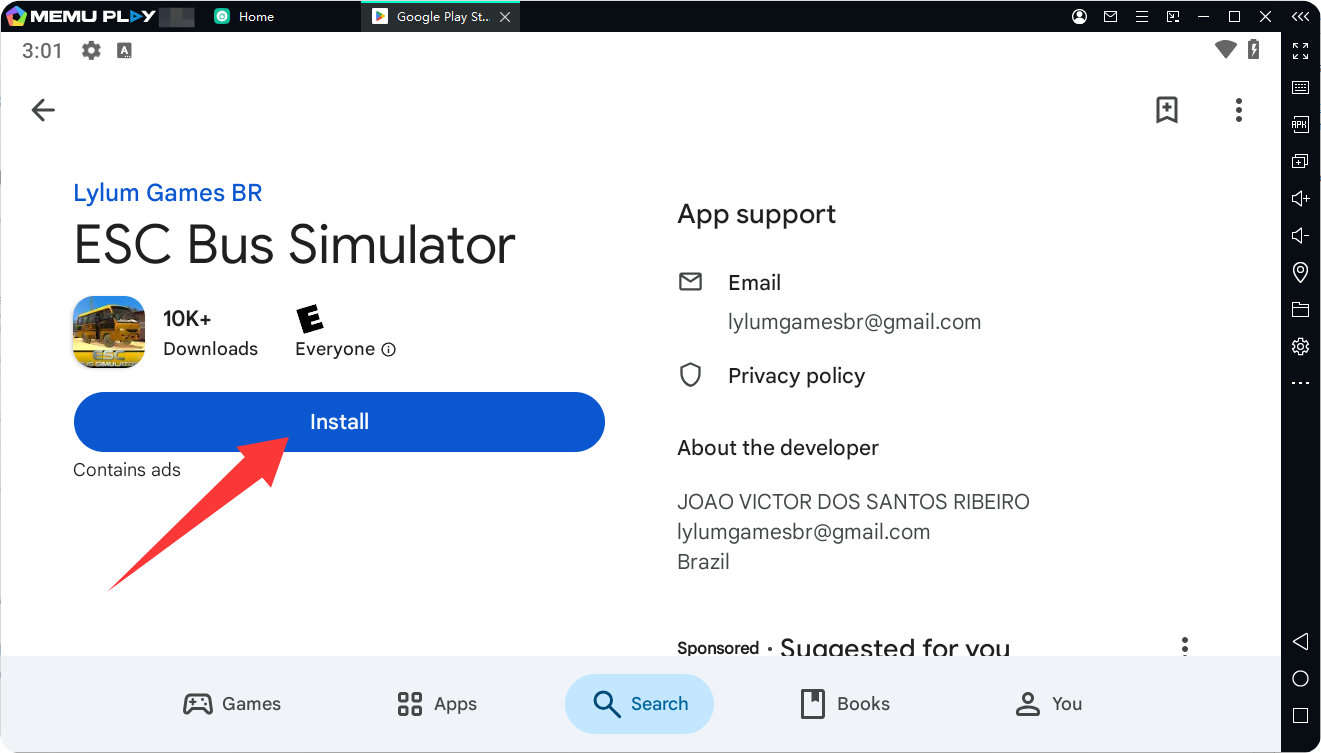Open GPS location settings
Image resolution: width=1321 pixels, height=753 pixels.
coord(1300,272)
